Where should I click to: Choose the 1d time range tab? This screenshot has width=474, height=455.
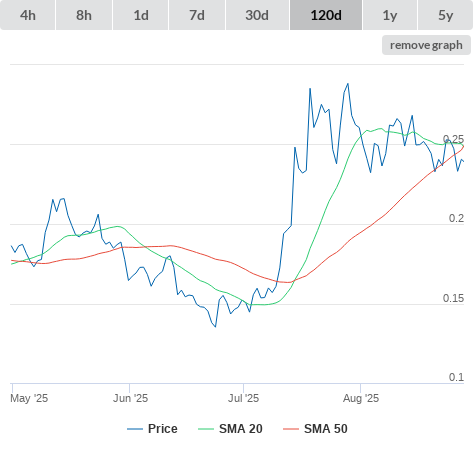coord(141,15)
